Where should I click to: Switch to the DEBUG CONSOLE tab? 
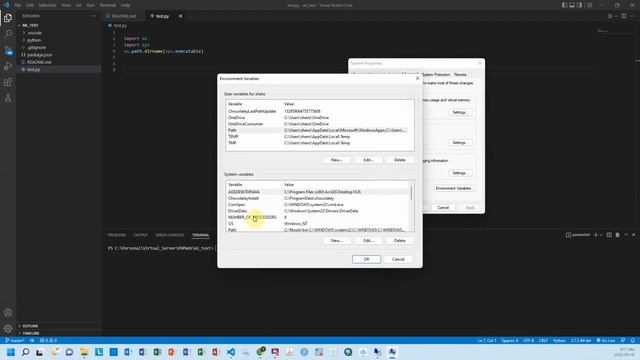click(x=169, y=235)
